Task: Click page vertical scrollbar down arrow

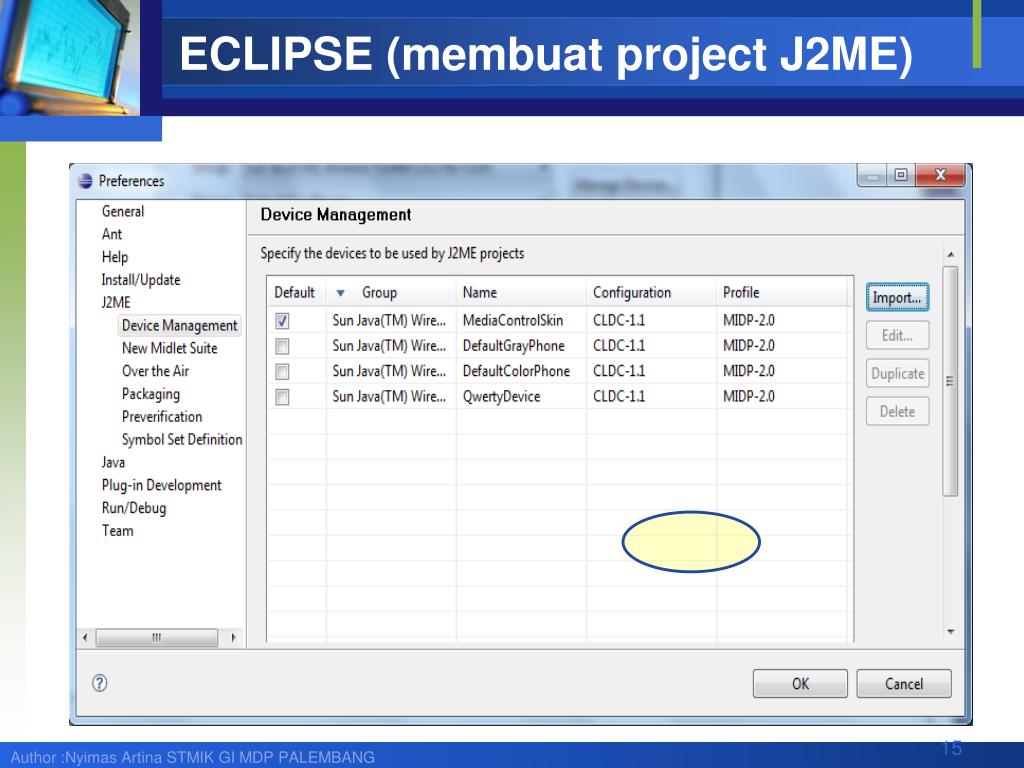Action: (x=951, y=632)
